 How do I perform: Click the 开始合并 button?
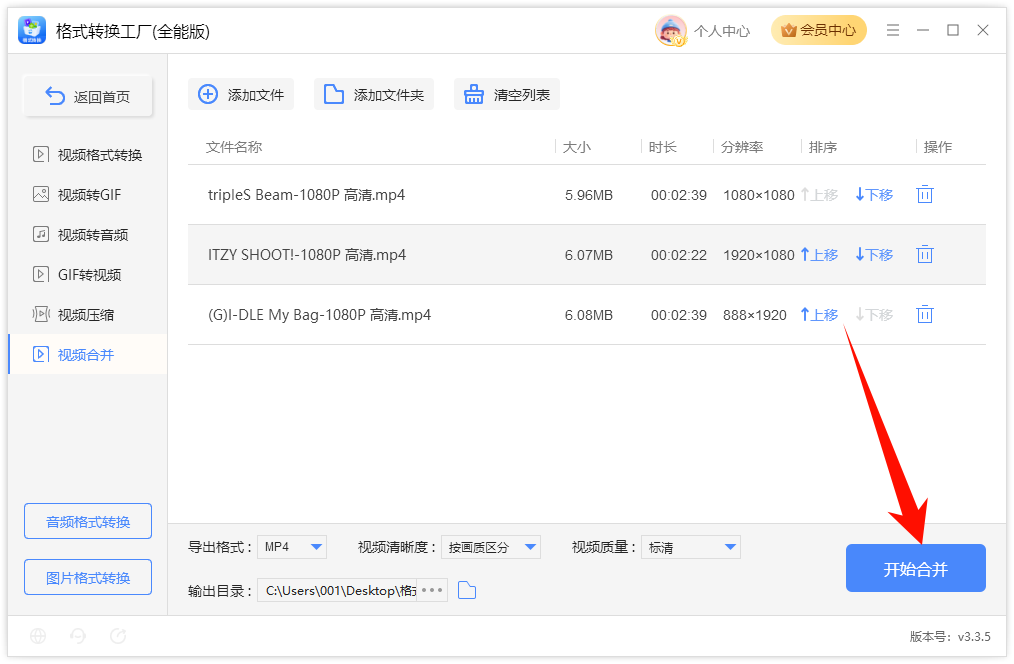pyautogui.click(x=916, y=568)
